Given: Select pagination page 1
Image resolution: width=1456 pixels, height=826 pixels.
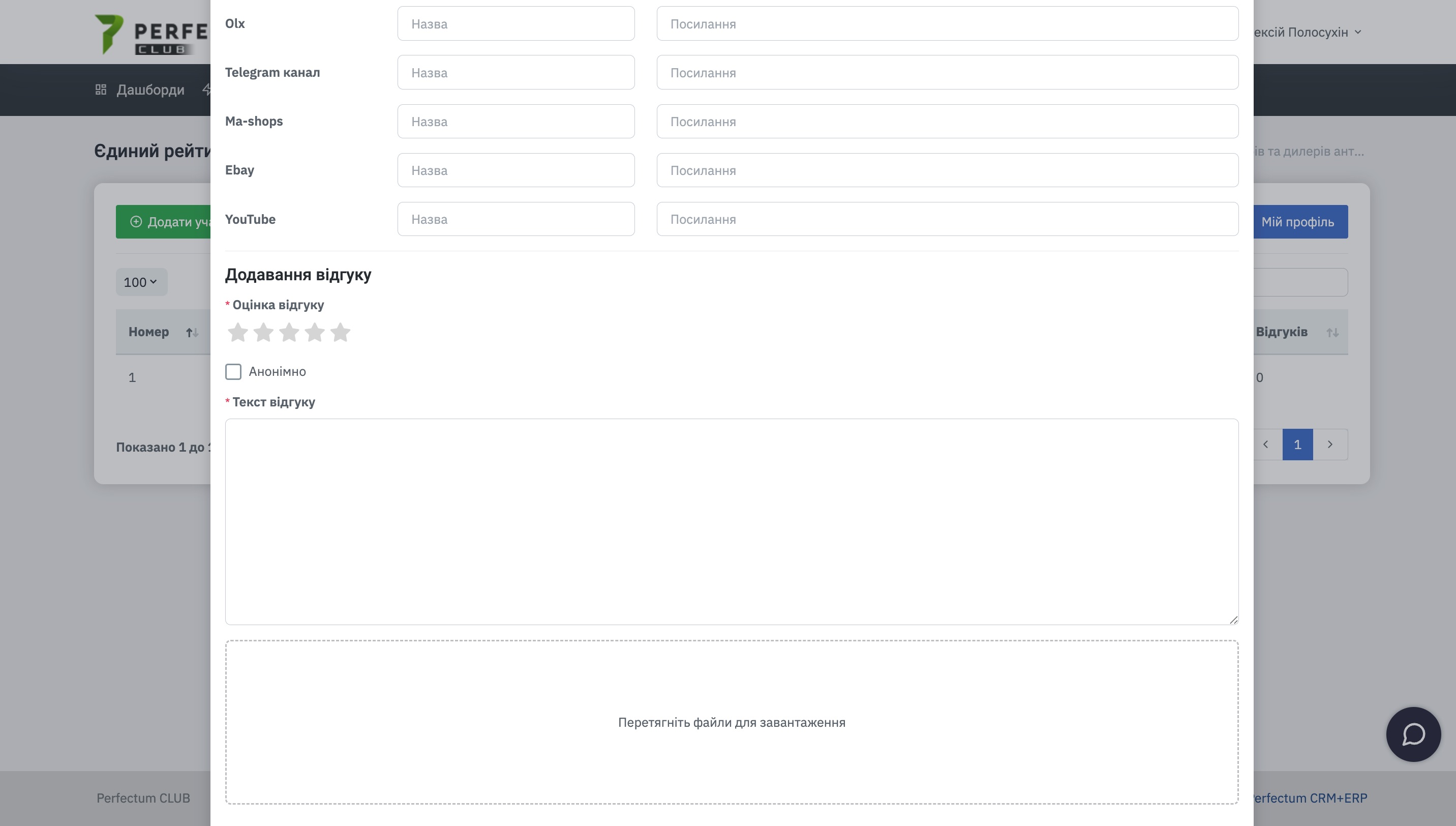Looking at the screenshot, I should tap(1297, 444).
